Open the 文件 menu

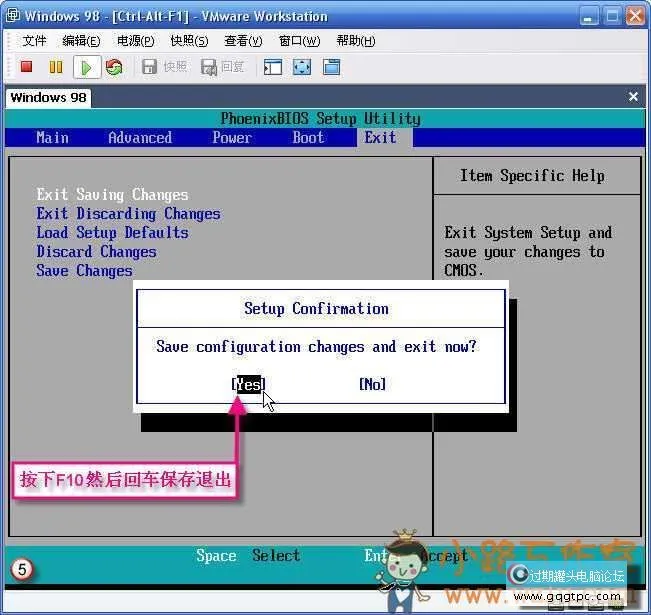pyautogui.click(x=34, y=41)
